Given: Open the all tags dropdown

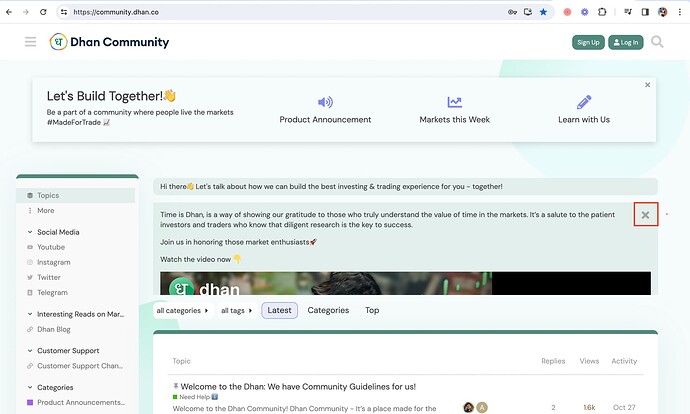Looking at the screenshot, I should coord(236,311).
